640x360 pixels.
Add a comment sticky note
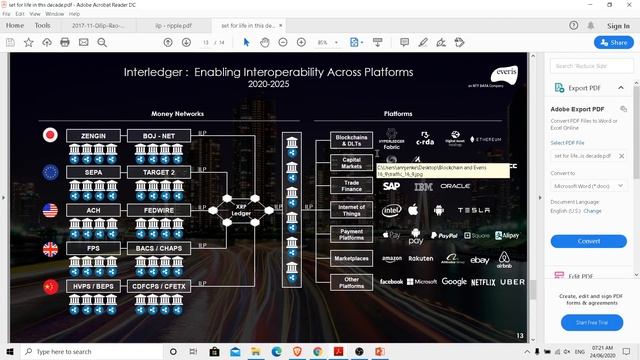(x=404, y=42)
